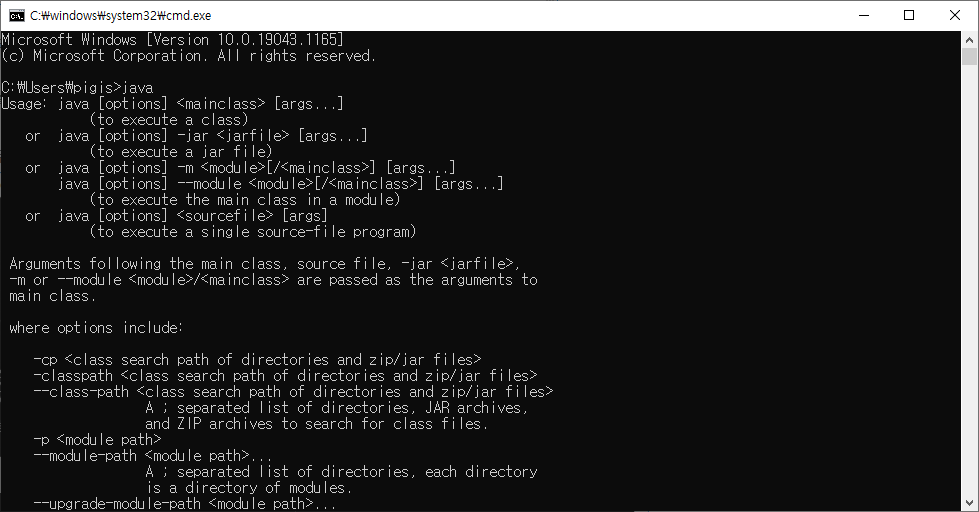This screenshot has width=979, height=512.
Task: Maximize the command prompt window
Action: click(x=909, y=16)
